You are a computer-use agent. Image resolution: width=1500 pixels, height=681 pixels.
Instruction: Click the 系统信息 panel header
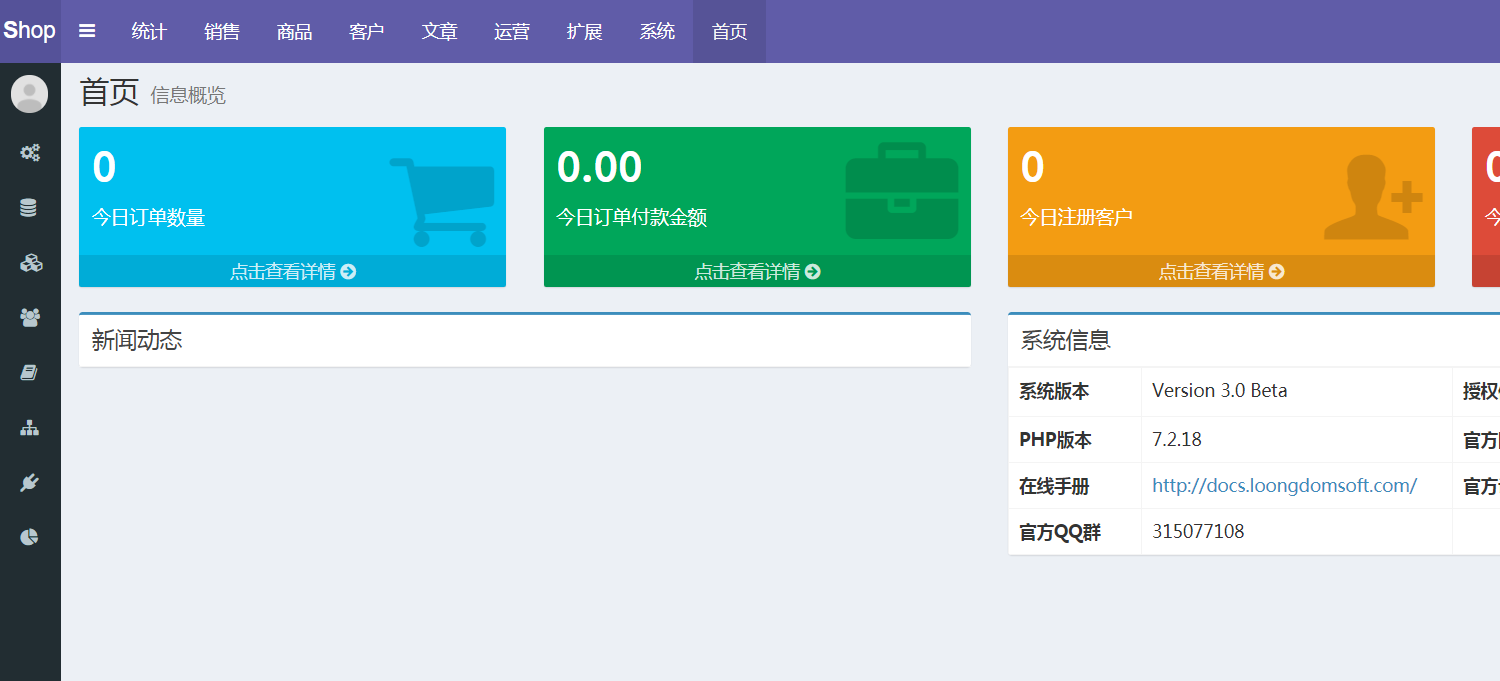pos(1254,341)
